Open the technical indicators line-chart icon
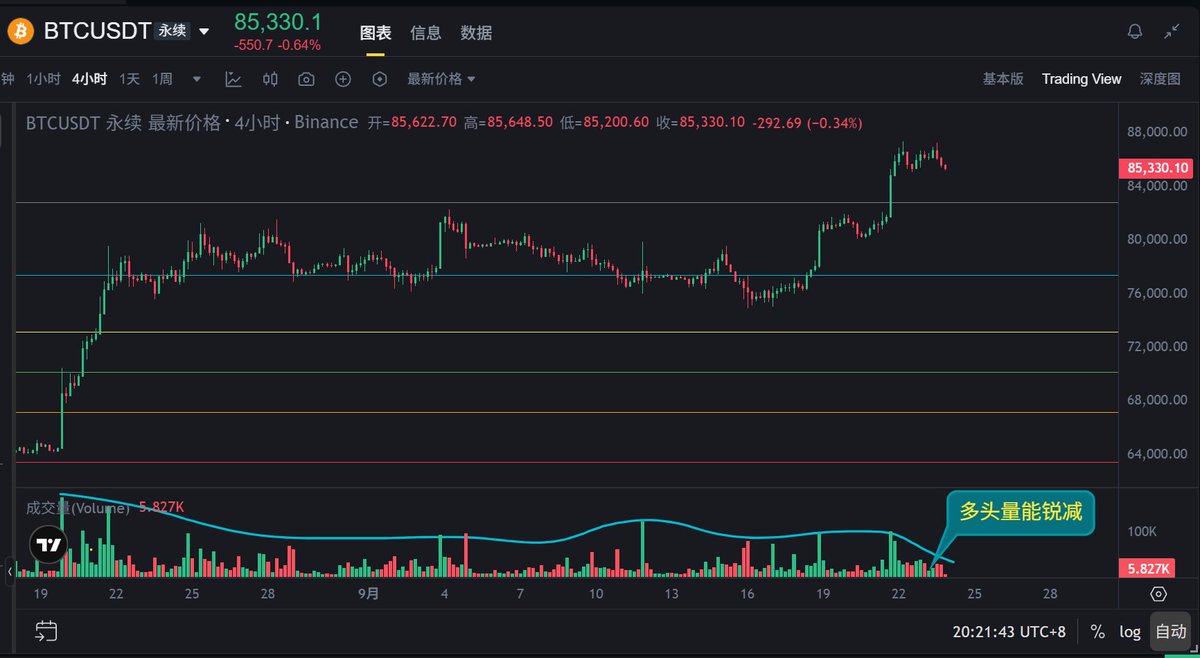The height and width of the screenshot is (658, 1200). coord(233,79)
